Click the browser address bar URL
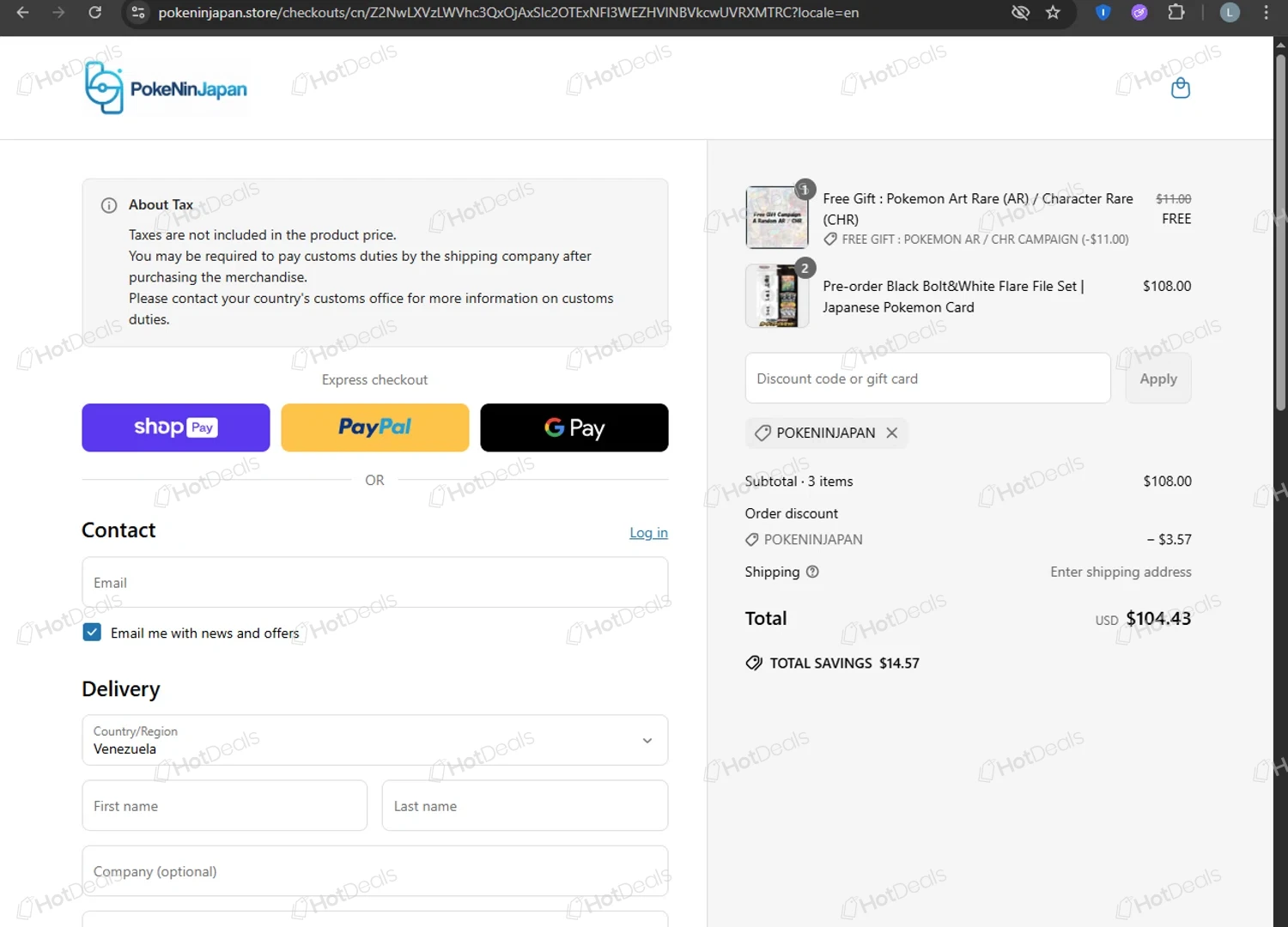The height and width of the screenshot is (927, 1288). click(x=508, y=13)
